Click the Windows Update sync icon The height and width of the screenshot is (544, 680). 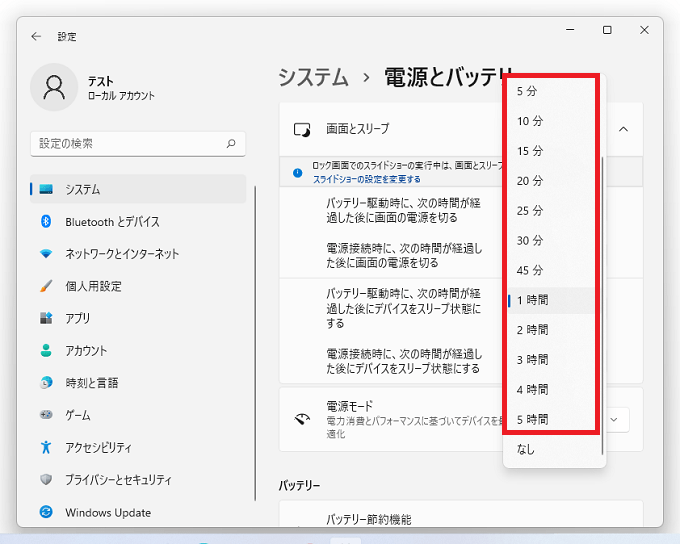point(46,512)
